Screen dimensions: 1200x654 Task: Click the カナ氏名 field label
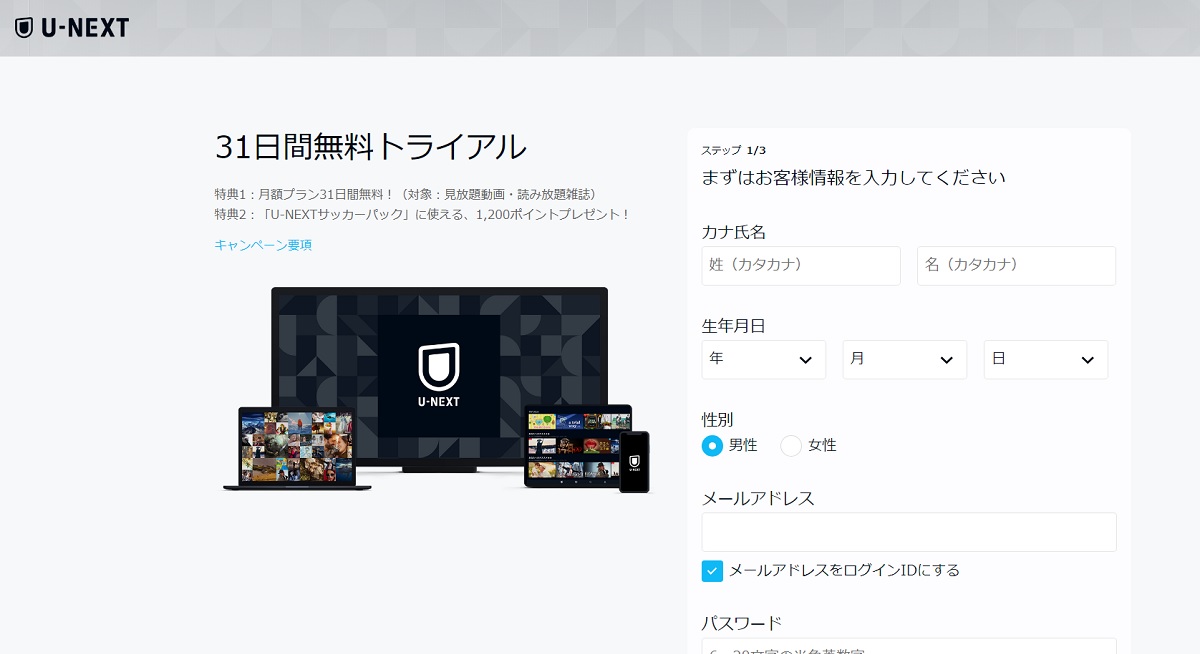tap(734, 232)
